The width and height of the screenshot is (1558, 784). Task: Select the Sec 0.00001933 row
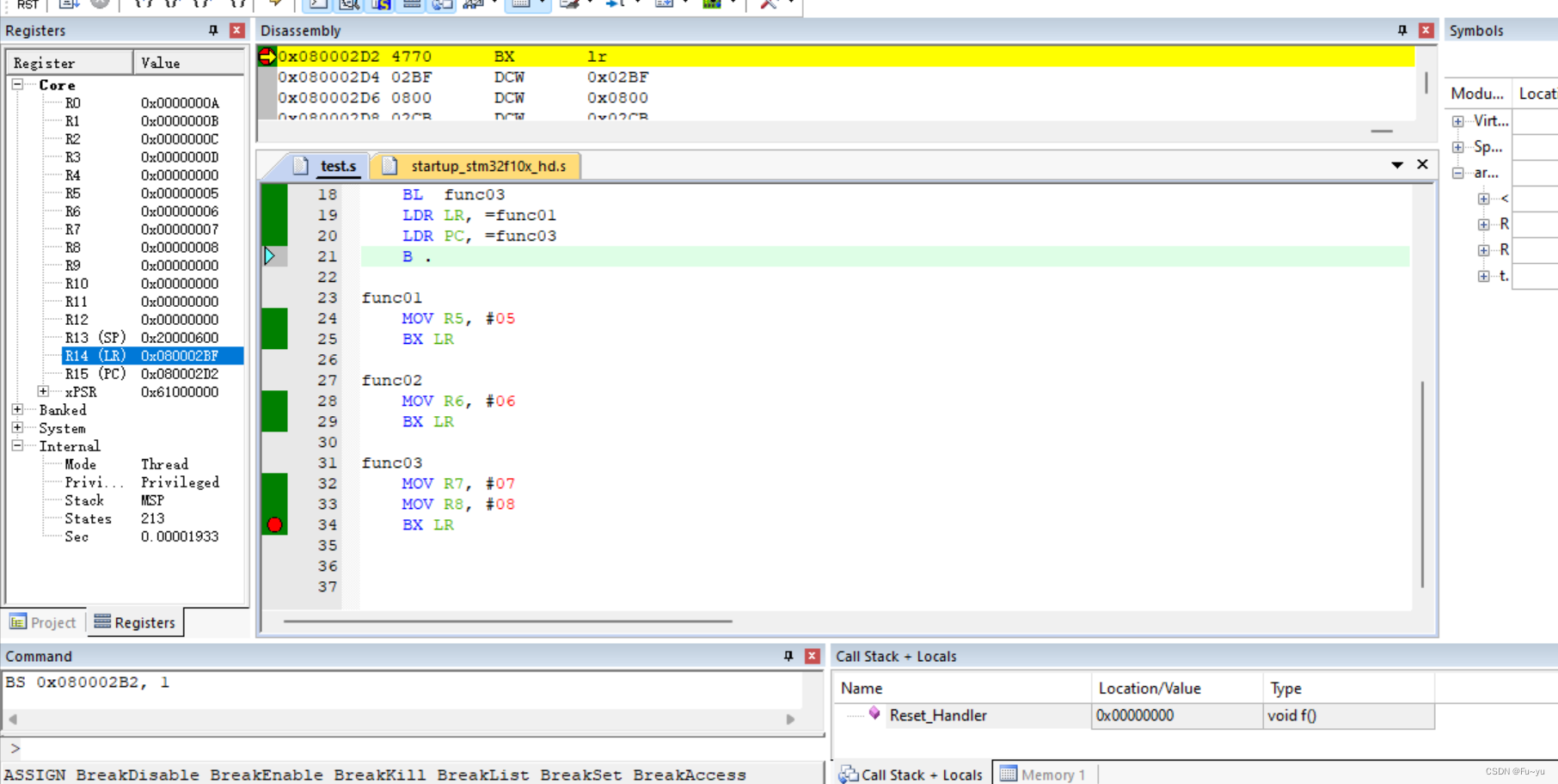(x=142, y=536)
